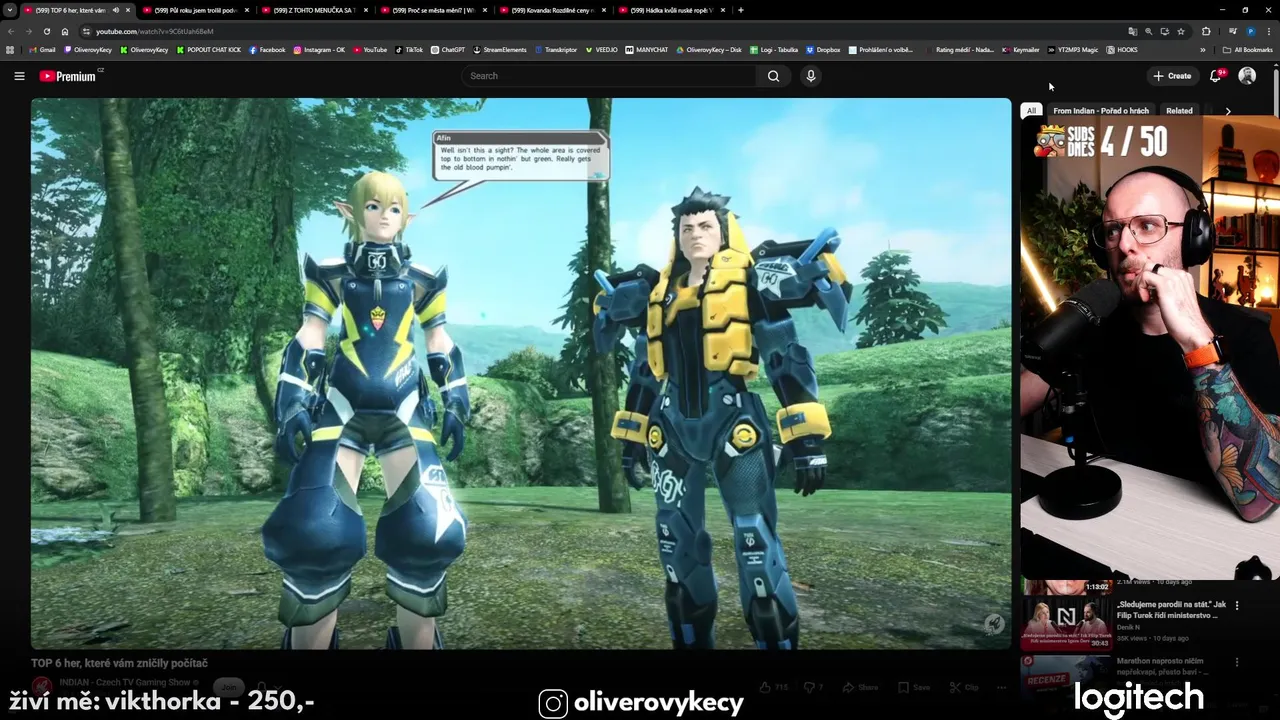Mute the playing 'TOP 6 her' tab
The height and width of the screenshot is (720, 1280).
(x=115, y=10)
